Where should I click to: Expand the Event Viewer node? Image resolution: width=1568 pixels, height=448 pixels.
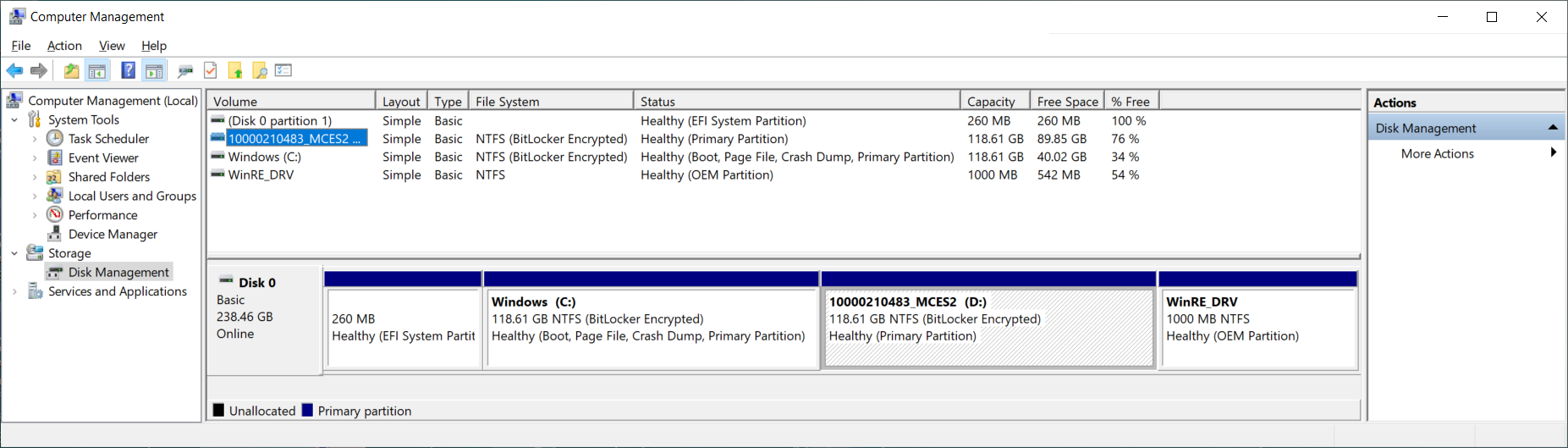tap(35, 158)
